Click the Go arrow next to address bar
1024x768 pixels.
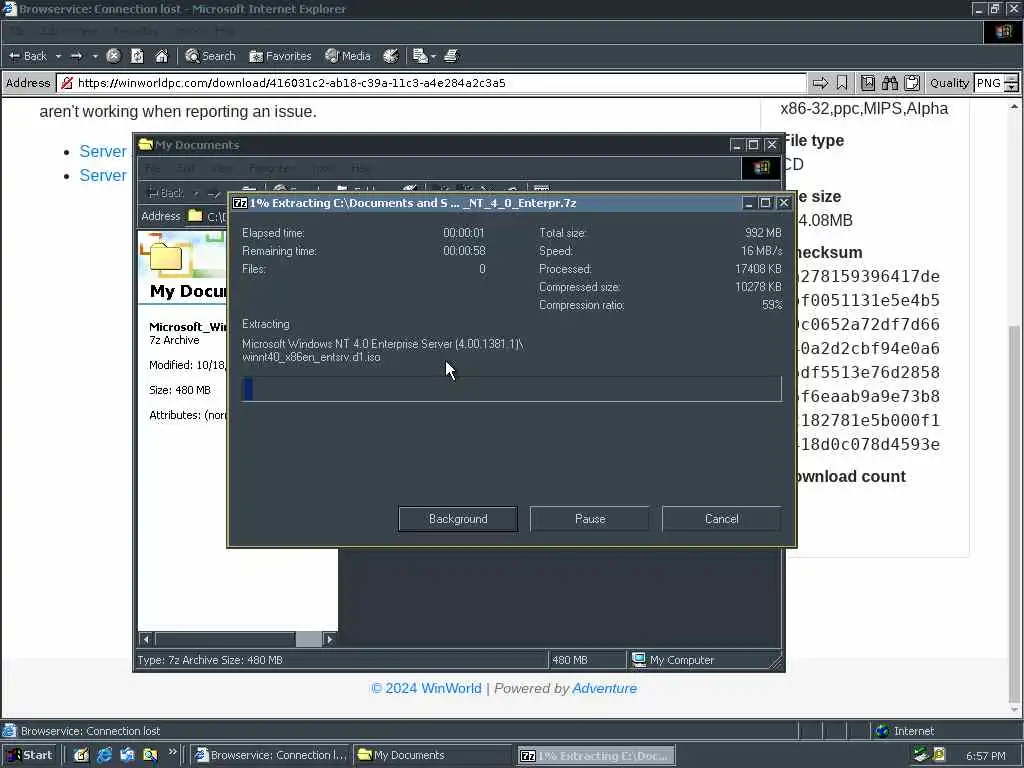pyautogui.click(x=820, y=83)
